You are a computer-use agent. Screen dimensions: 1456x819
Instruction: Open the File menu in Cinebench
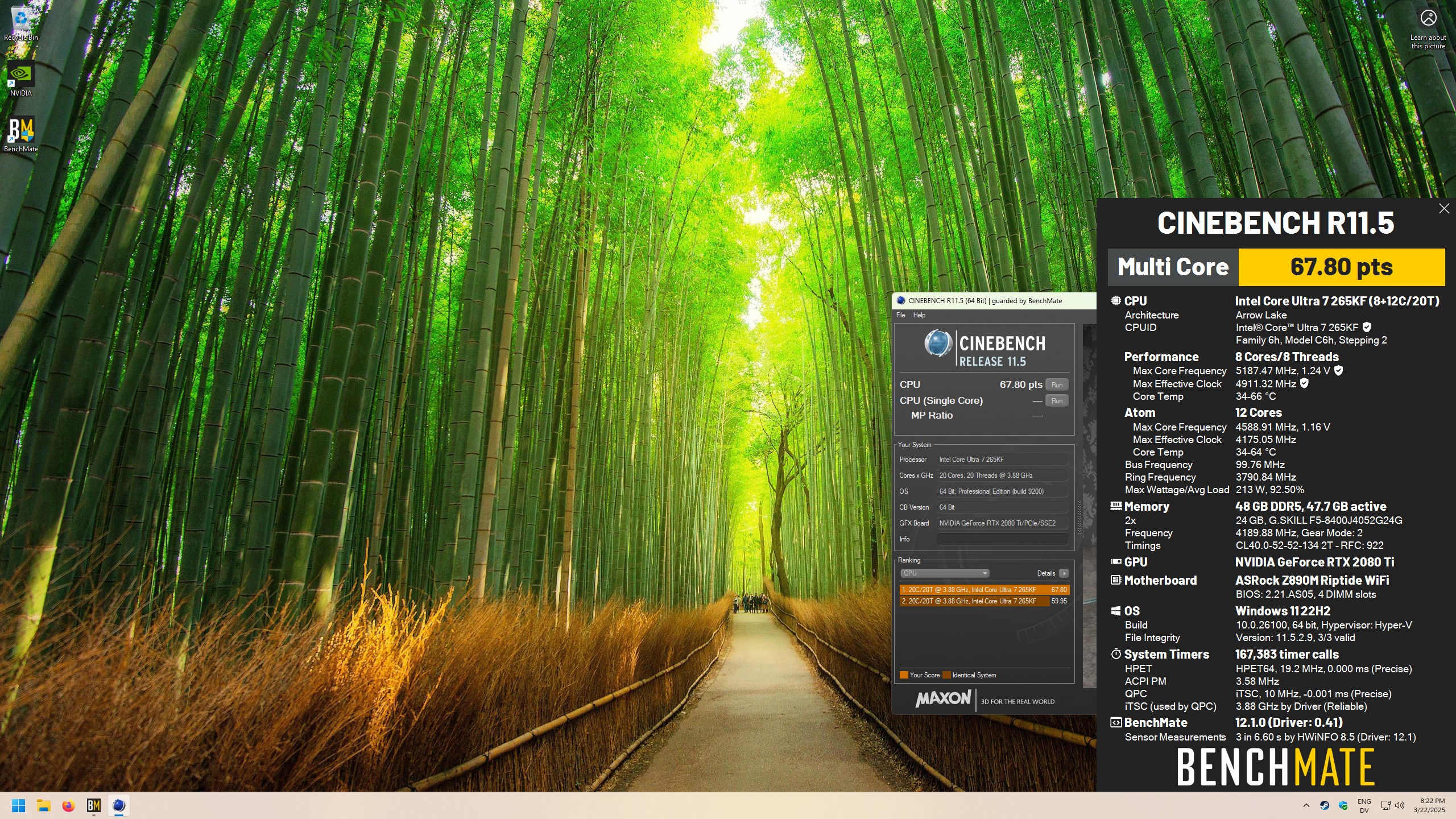point(900,315)
